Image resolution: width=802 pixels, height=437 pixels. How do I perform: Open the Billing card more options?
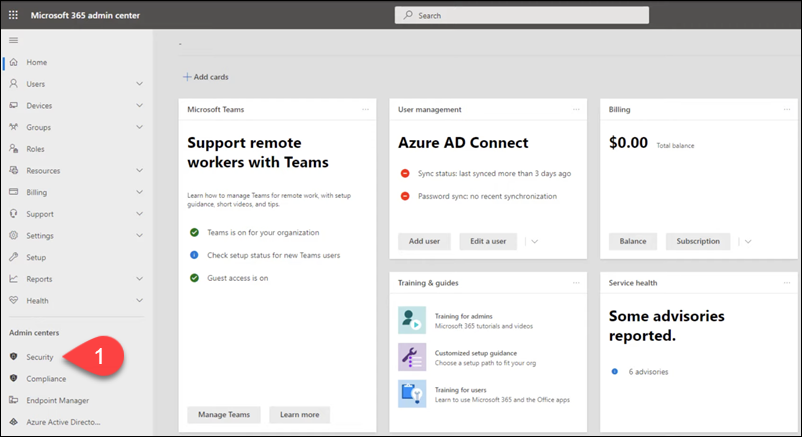787,109
